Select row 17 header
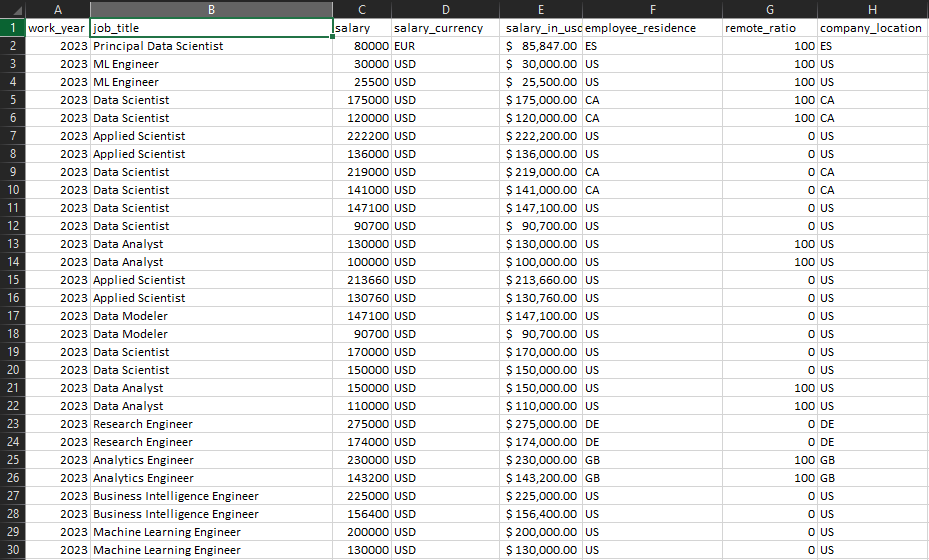The height and width of the screenshot is (560, 929). click(x=12, y=316)
